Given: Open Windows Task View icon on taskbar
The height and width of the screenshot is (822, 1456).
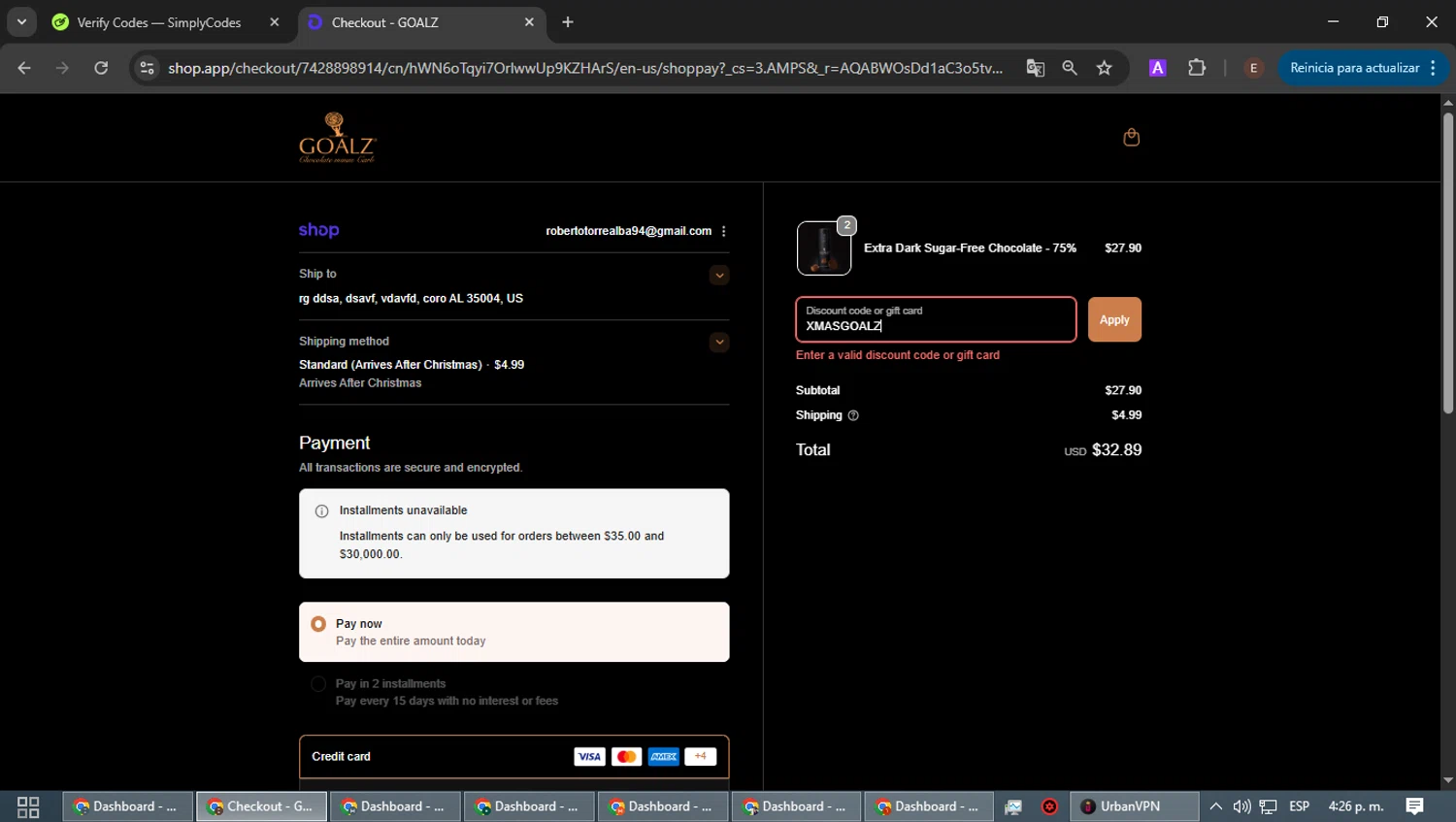Looking at the screenshot, I should coord(28,806).
